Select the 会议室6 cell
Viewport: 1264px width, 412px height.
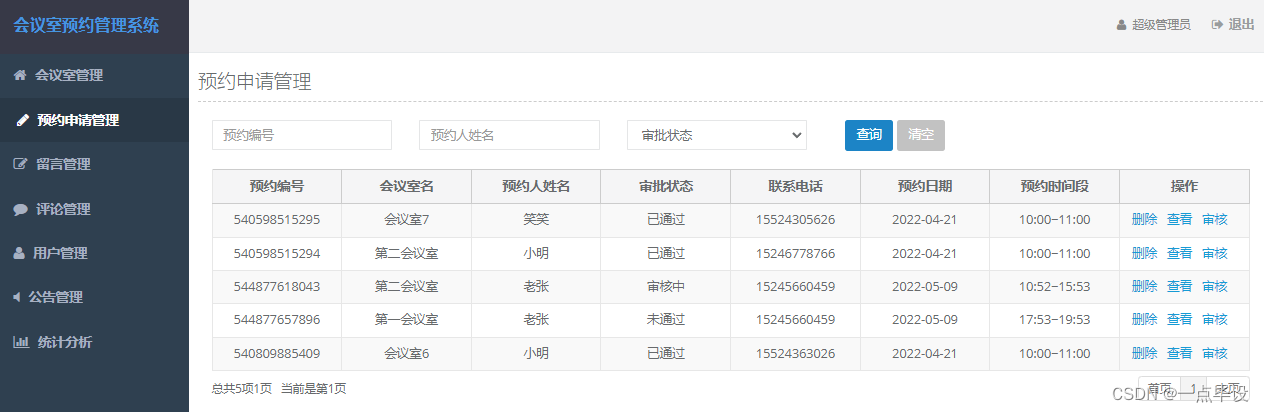[406, 354]
